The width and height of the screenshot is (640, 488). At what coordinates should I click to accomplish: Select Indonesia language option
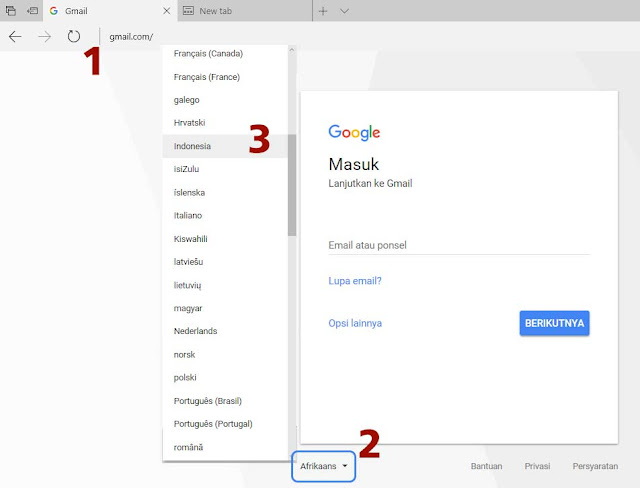[225, 146]
